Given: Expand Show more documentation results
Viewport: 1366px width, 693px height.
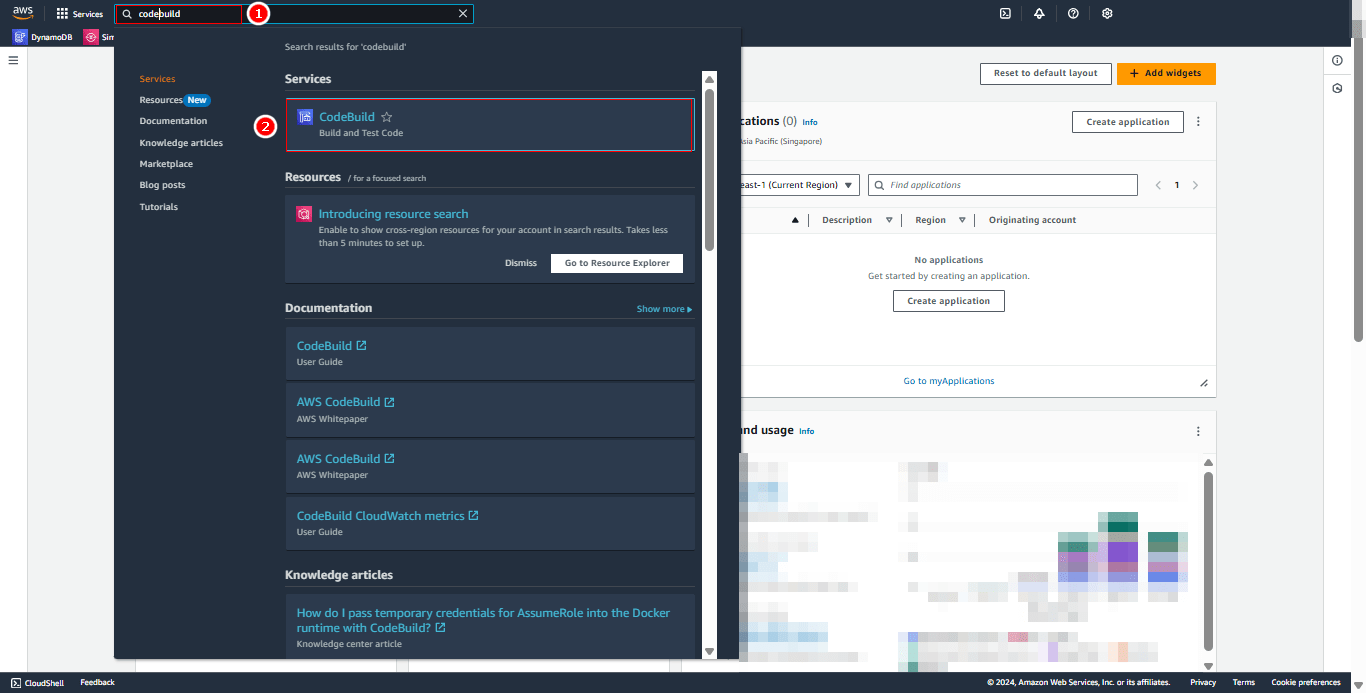Looking at the screenshot, I should click(664, 309).
